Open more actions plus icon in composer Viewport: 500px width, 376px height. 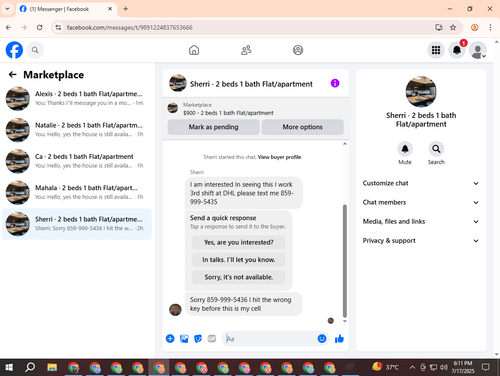(170, 339)
